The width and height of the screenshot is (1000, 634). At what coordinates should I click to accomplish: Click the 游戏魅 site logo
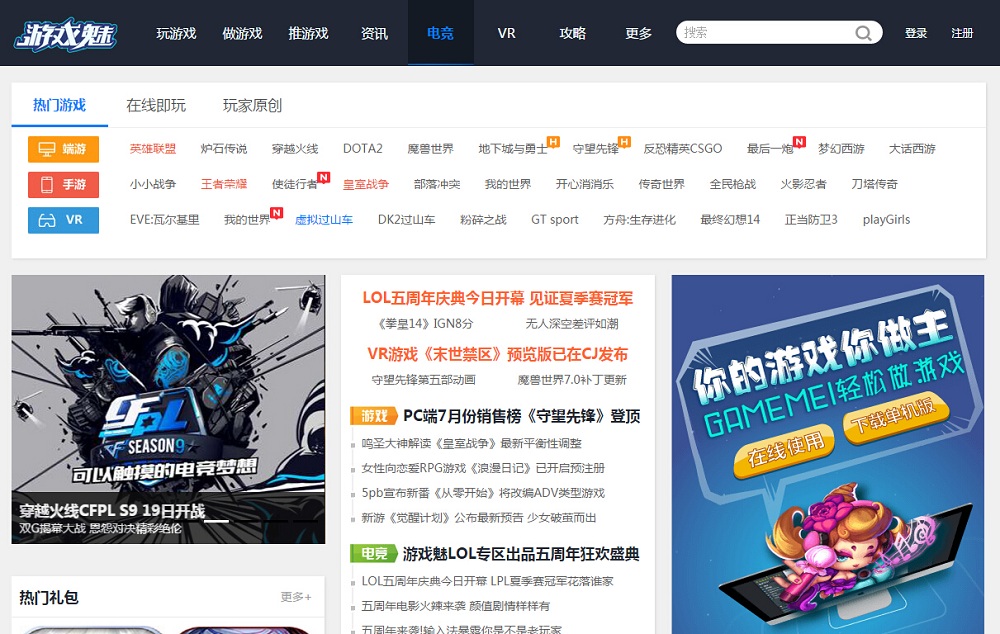point(66,34)
